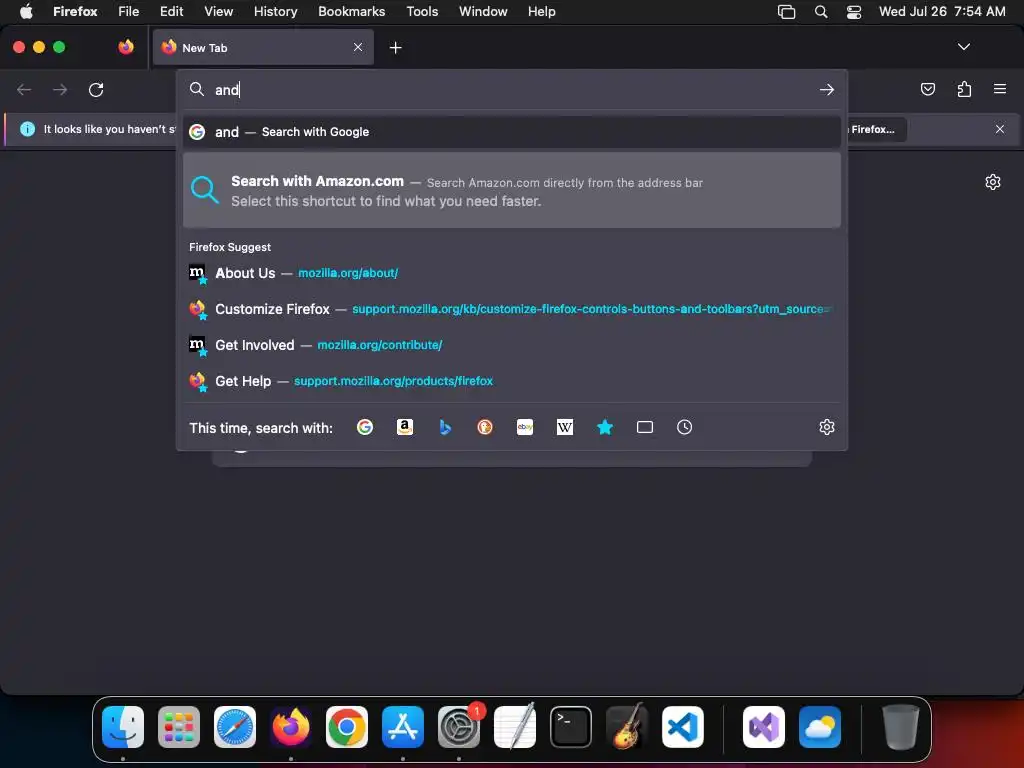Viewport: 1024px width, 768px height.
Task: Open Terminal from the Dock
Action: tap(571, 727)
